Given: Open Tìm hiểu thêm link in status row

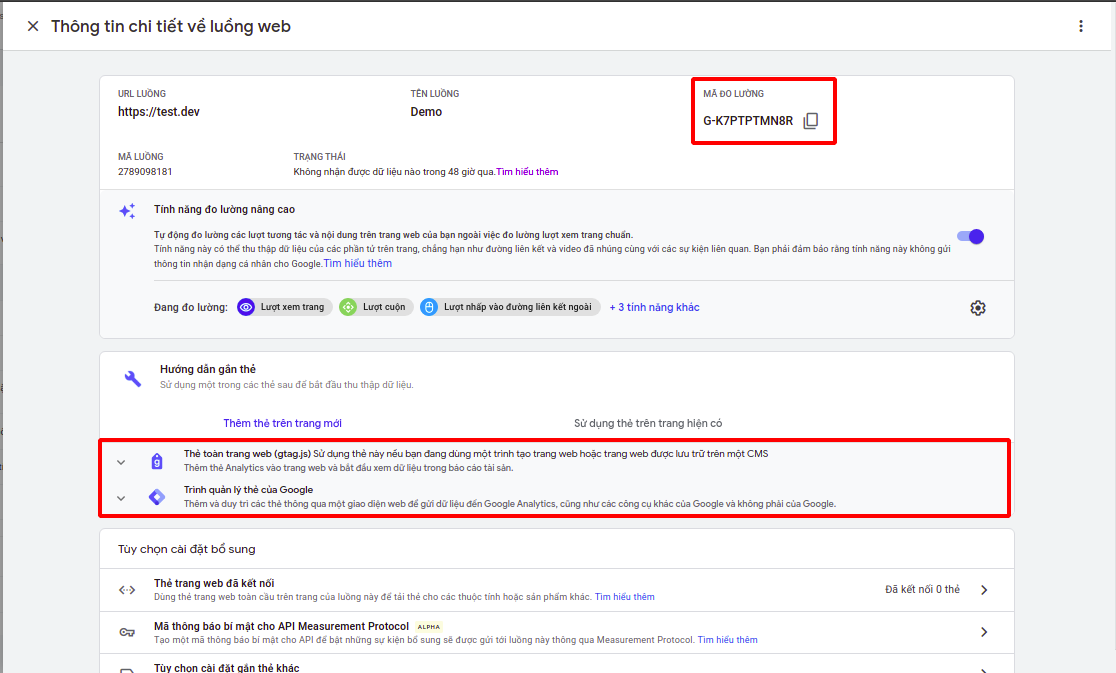Looking at the screenshot, I should [x=527, y=171].
